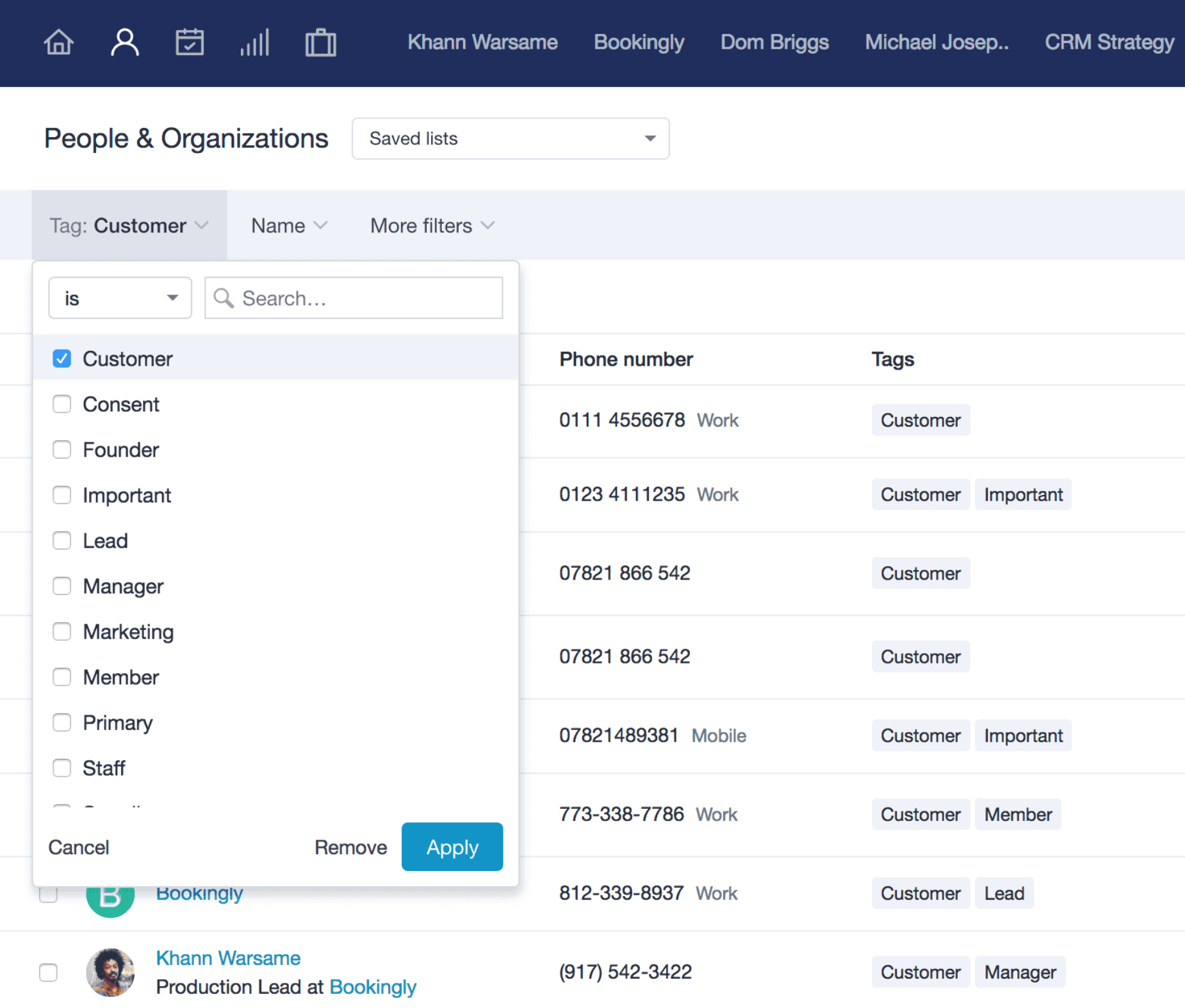Collapse the Tag: Customer filter
The width and height of the screenshot is (1185, 1008).
click(x=129, y=225)
